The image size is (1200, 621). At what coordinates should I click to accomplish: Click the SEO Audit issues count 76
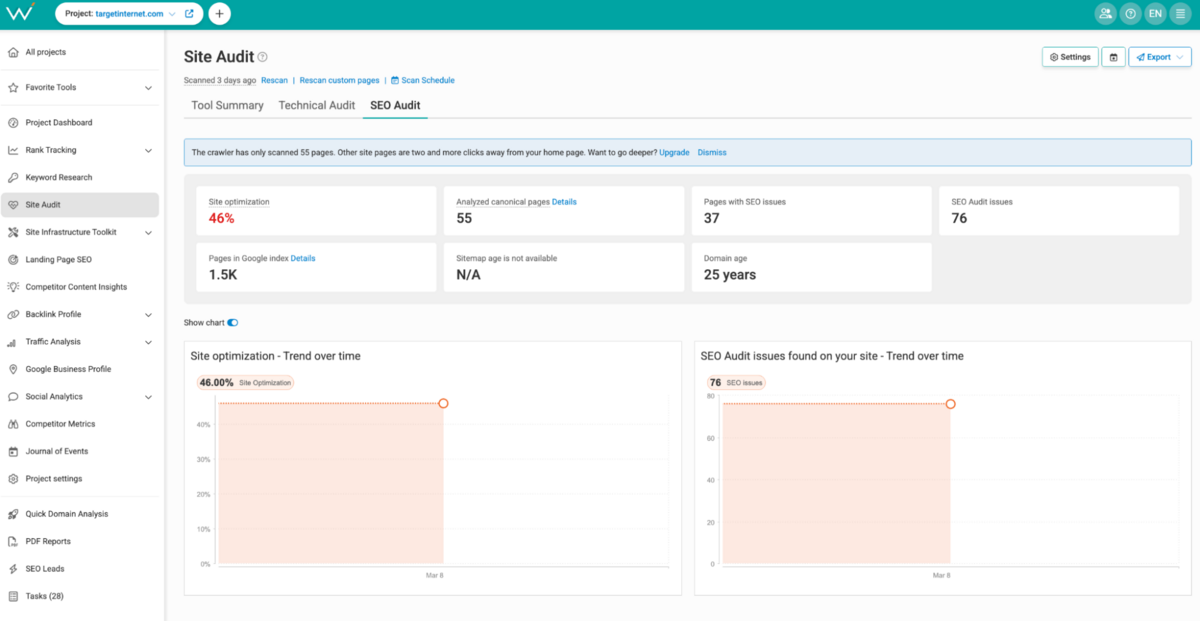pos(959,218)
